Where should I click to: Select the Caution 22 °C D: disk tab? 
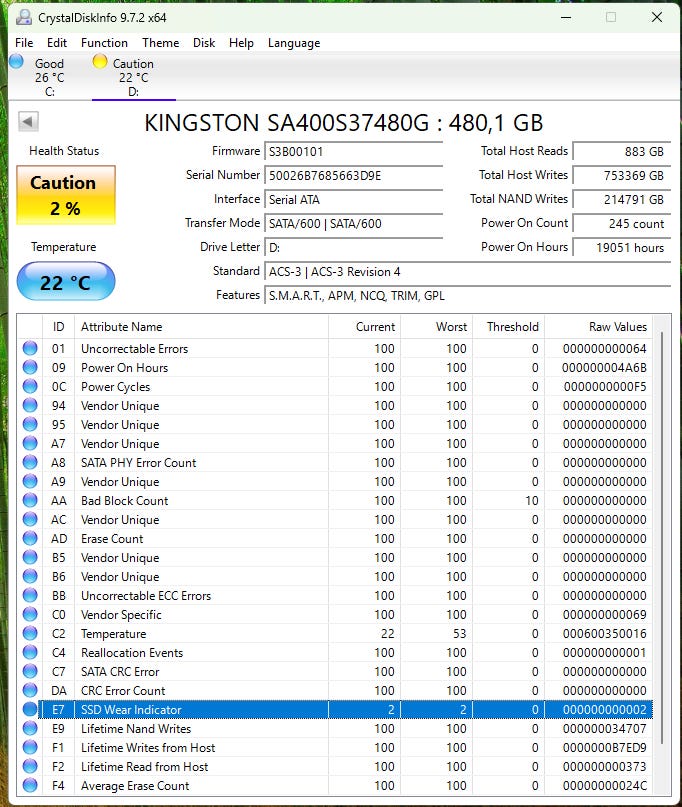coord(133,77)
